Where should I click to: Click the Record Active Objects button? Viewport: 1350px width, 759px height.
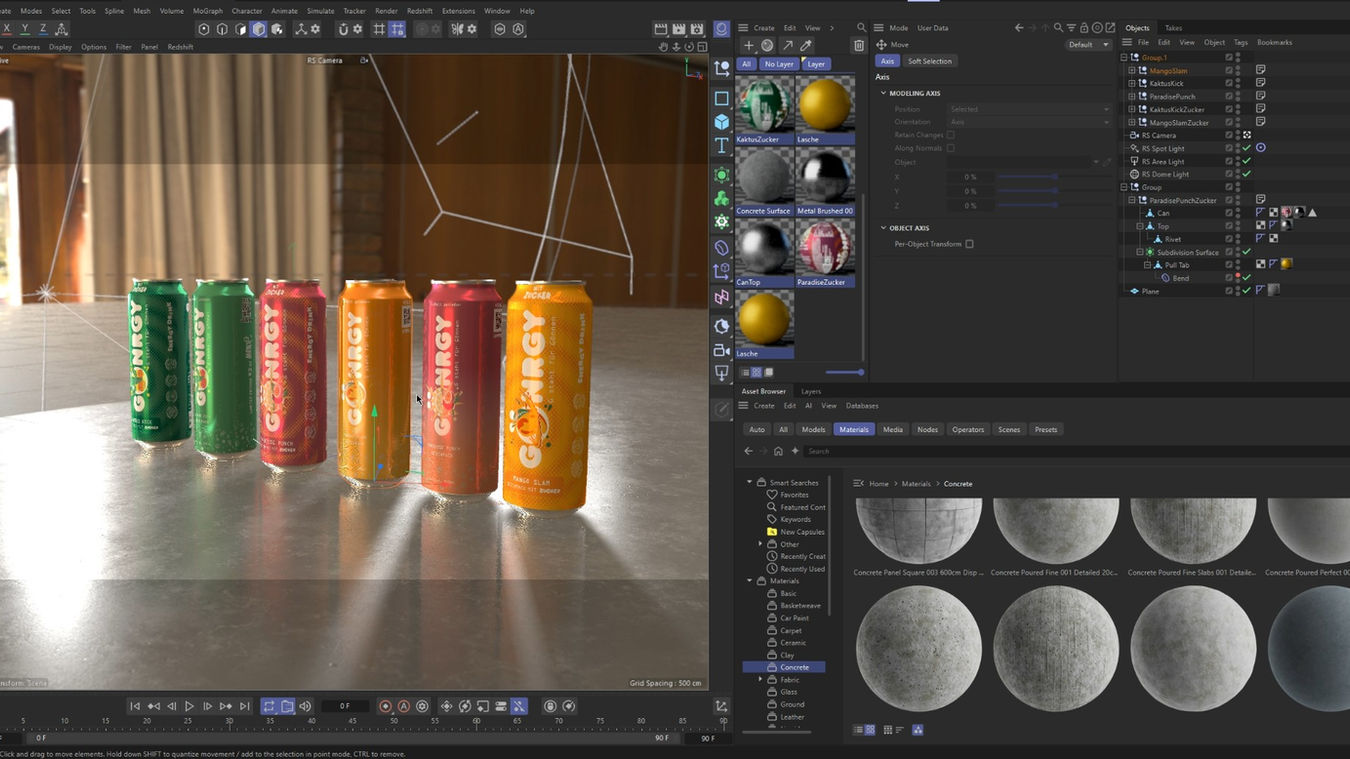385,706
